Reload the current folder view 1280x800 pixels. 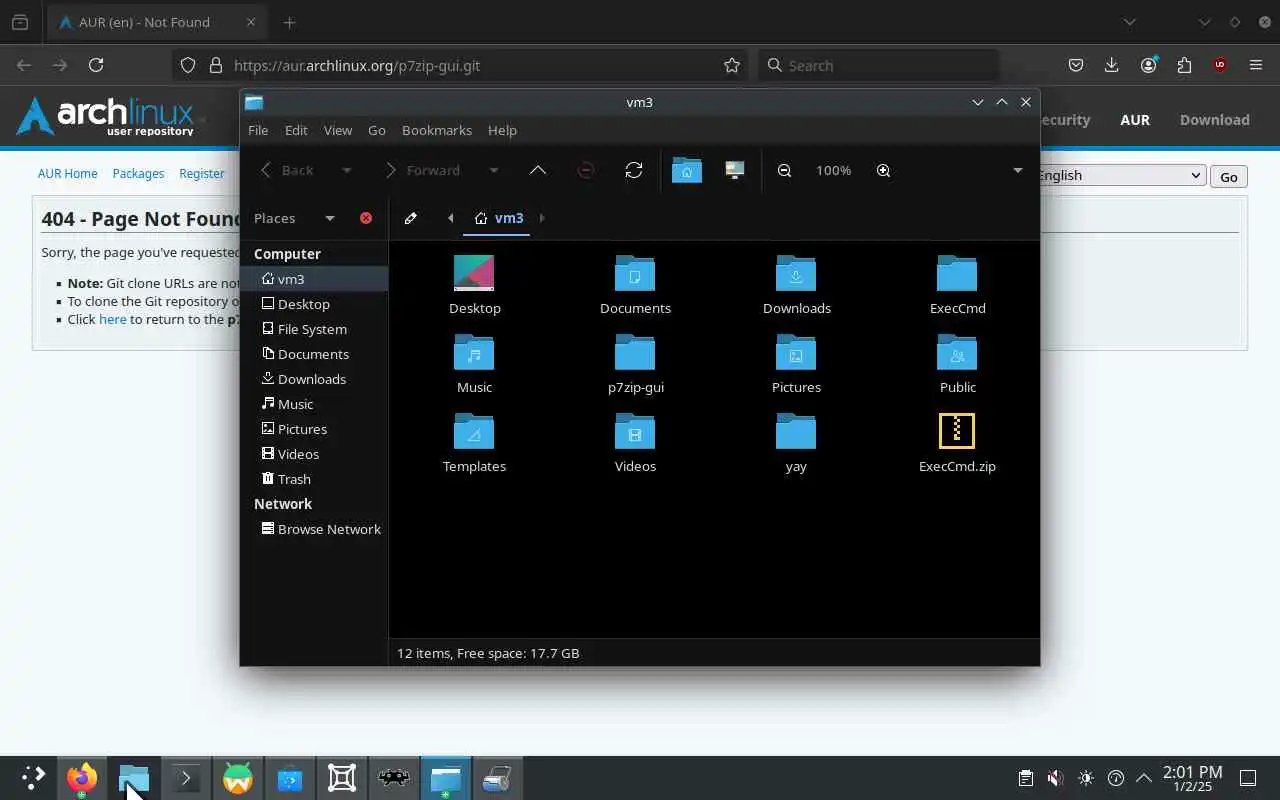[x=634, y=170]
